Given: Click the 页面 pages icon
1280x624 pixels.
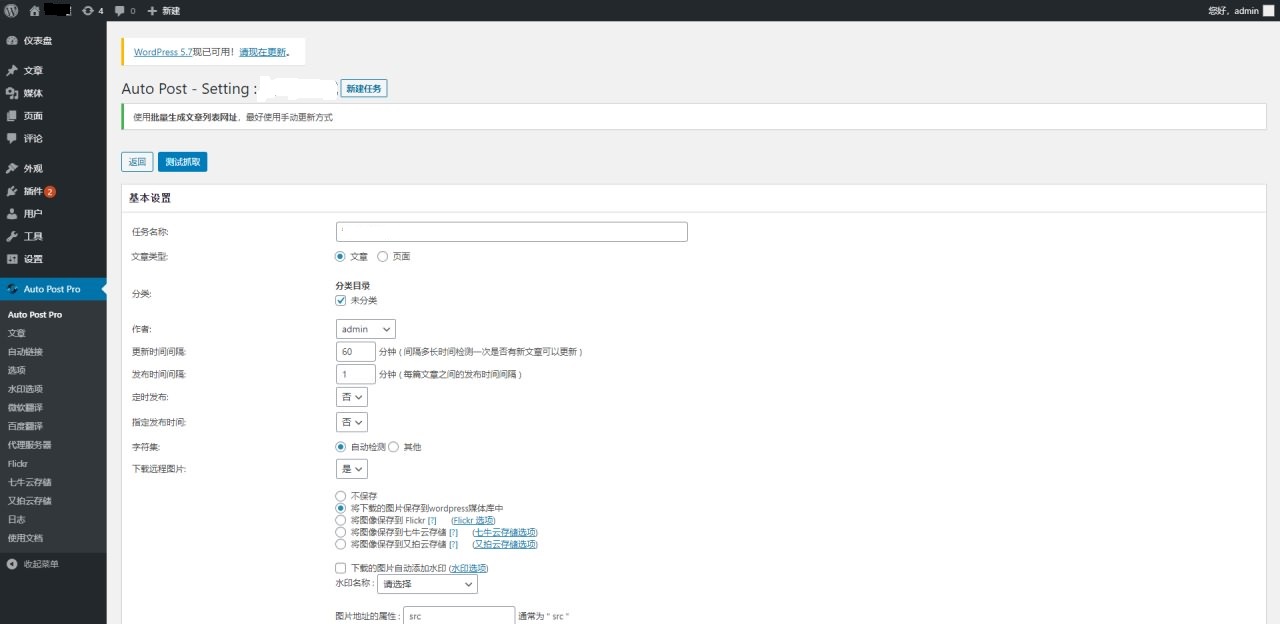Looking at the screenshot, I should tap(12, 116).
